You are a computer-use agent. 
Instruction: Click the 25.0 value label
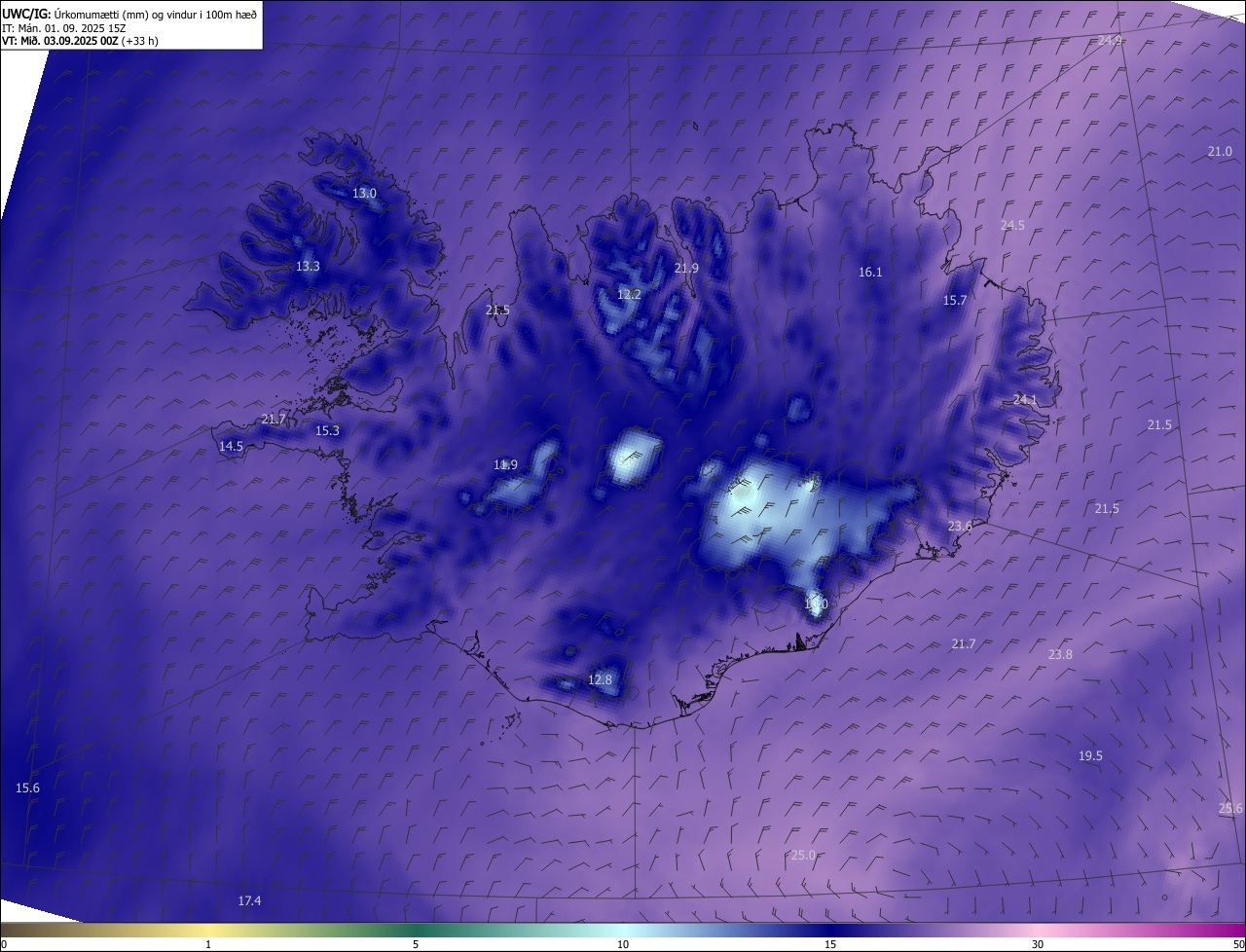[x=803, y=855]
